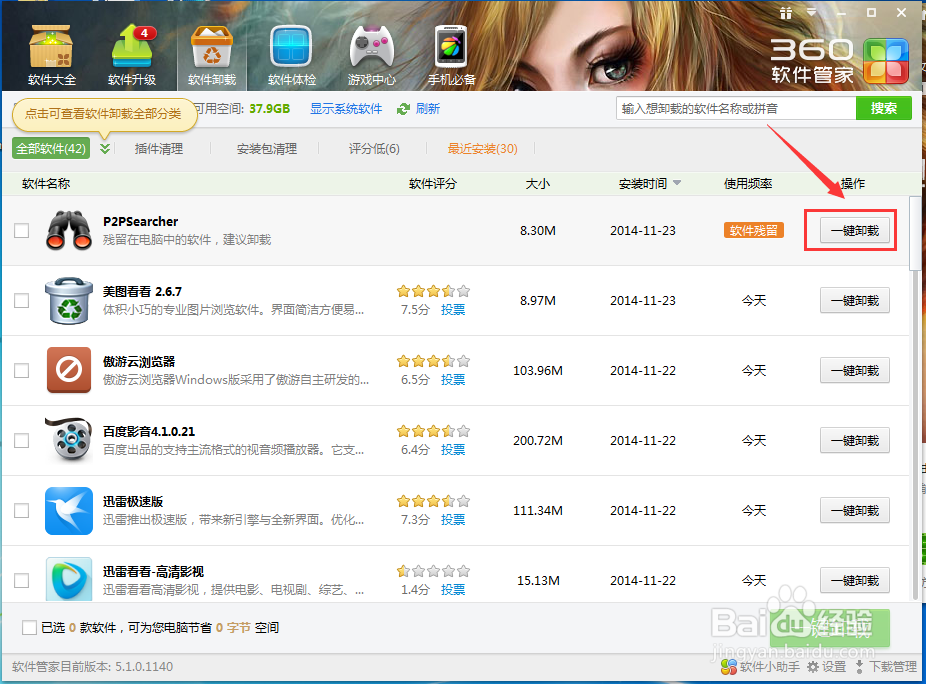926x684 pixels.
Task: Open the title bar dropdown menu arrow
Action: click(811, 12)
